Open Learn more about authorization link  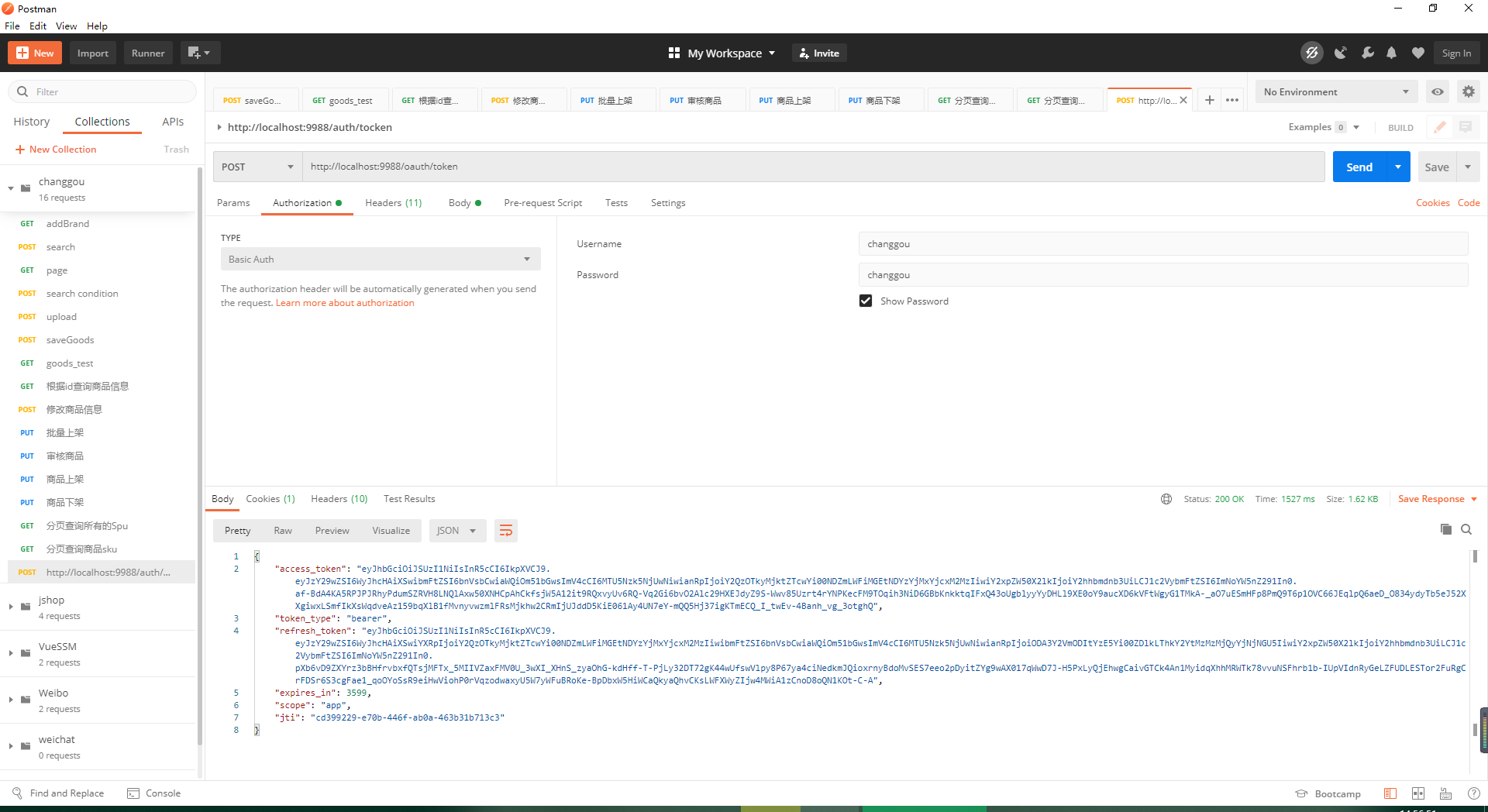click(x=345, y=303)
